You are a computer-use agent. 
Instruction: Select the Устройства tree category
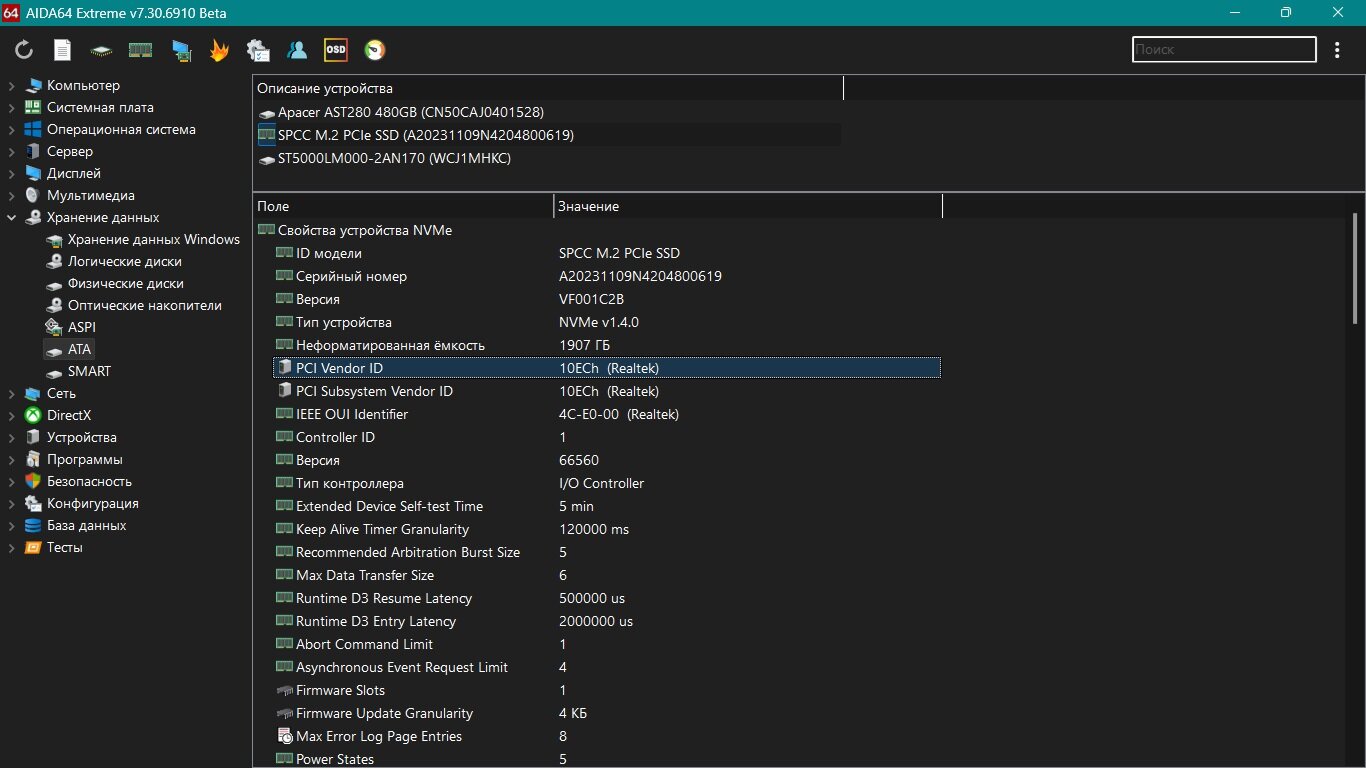click(x=71, y=438)
